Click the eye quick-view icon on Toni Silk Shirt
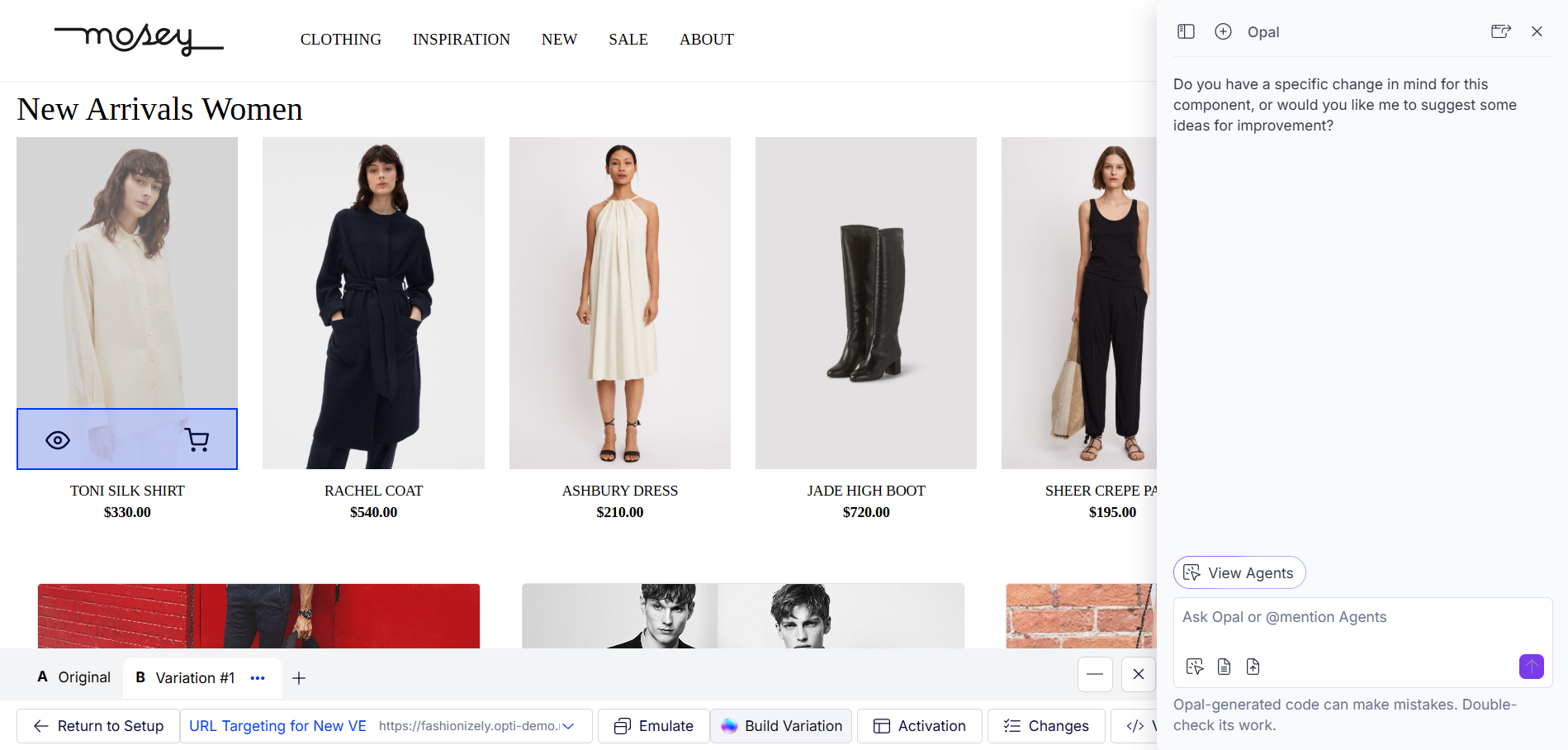The height and width of the screenshot is (750, 1568). 58,439
